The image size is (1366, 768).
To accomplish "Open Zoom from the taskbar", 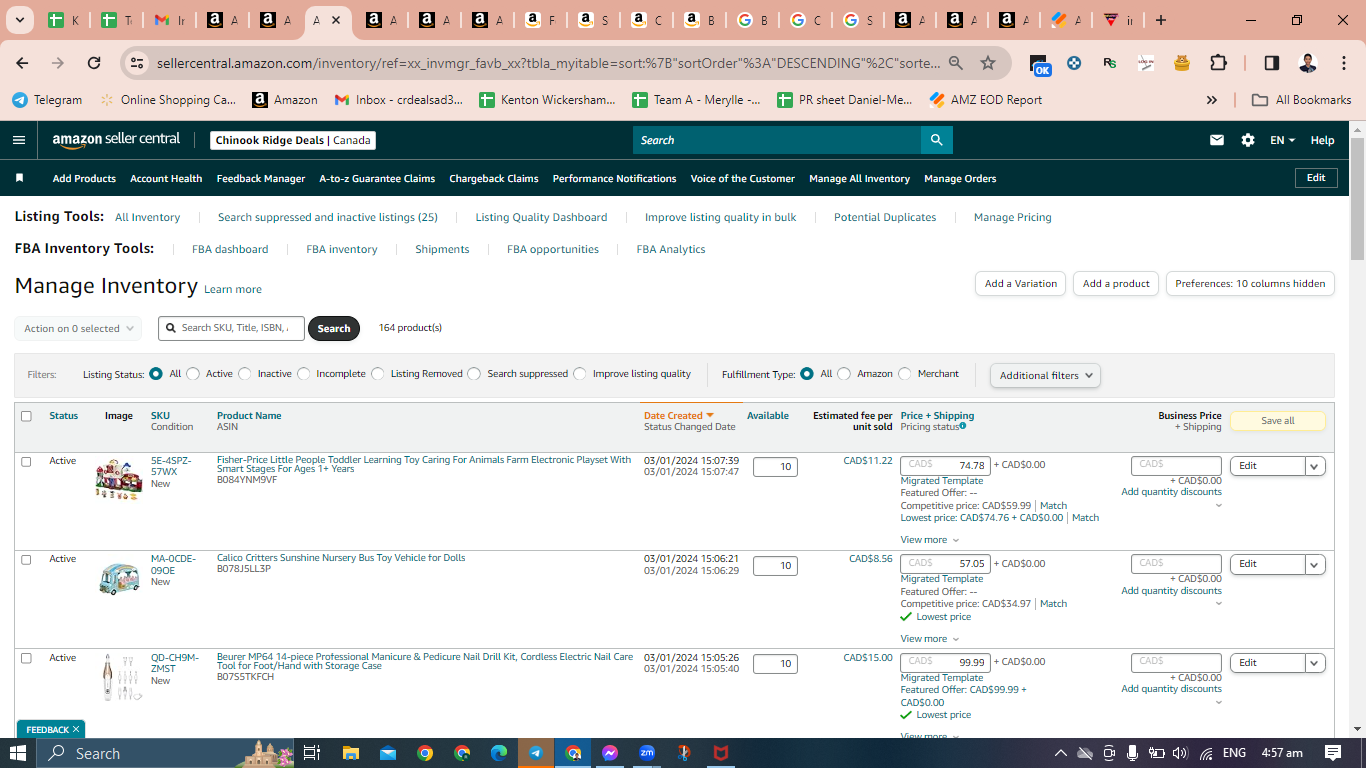I will (647, 753).
